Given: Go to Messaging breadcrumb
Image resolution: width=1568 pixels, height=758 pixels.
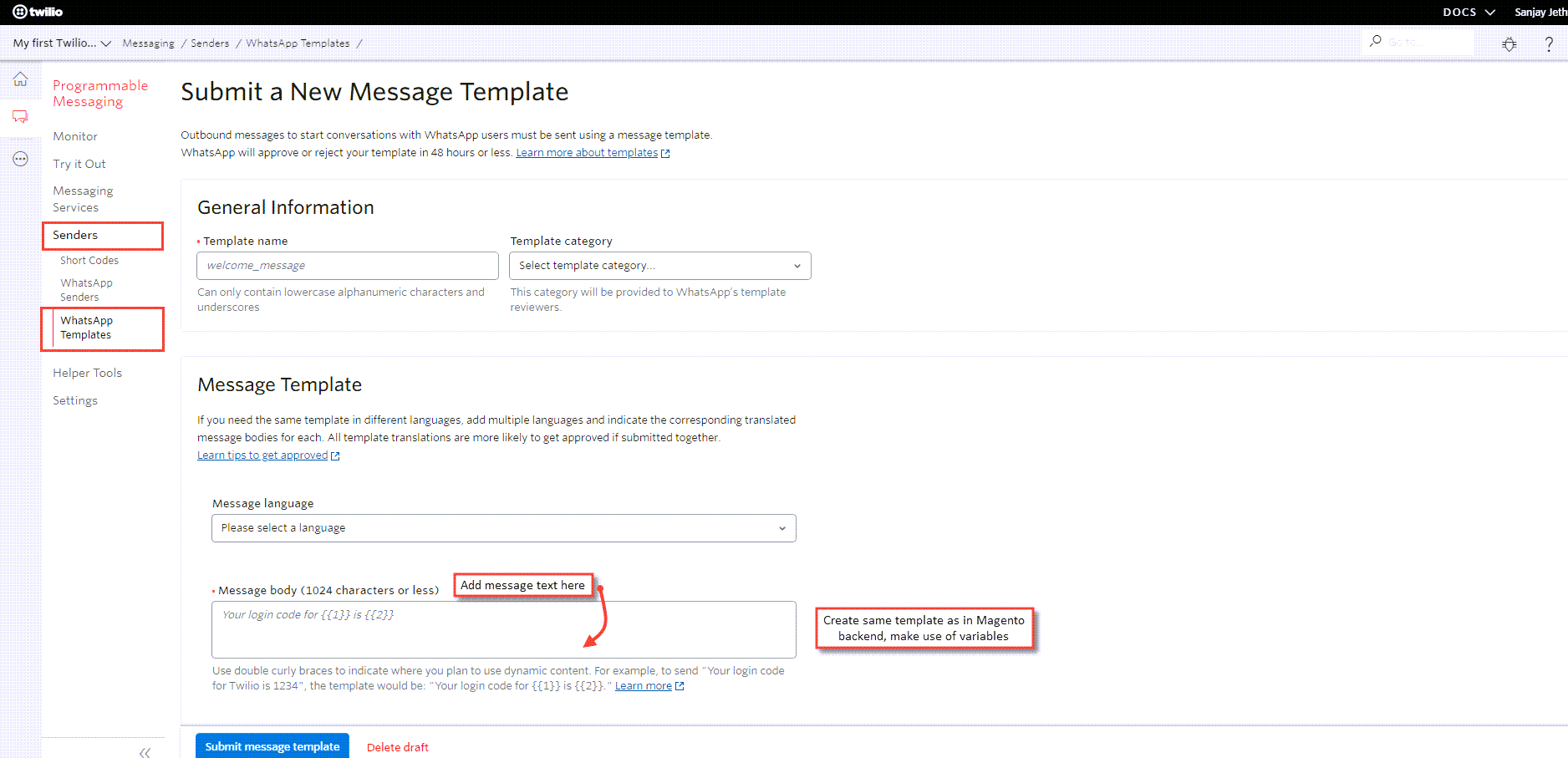Looking at the screenshot, I should (148, 43).
